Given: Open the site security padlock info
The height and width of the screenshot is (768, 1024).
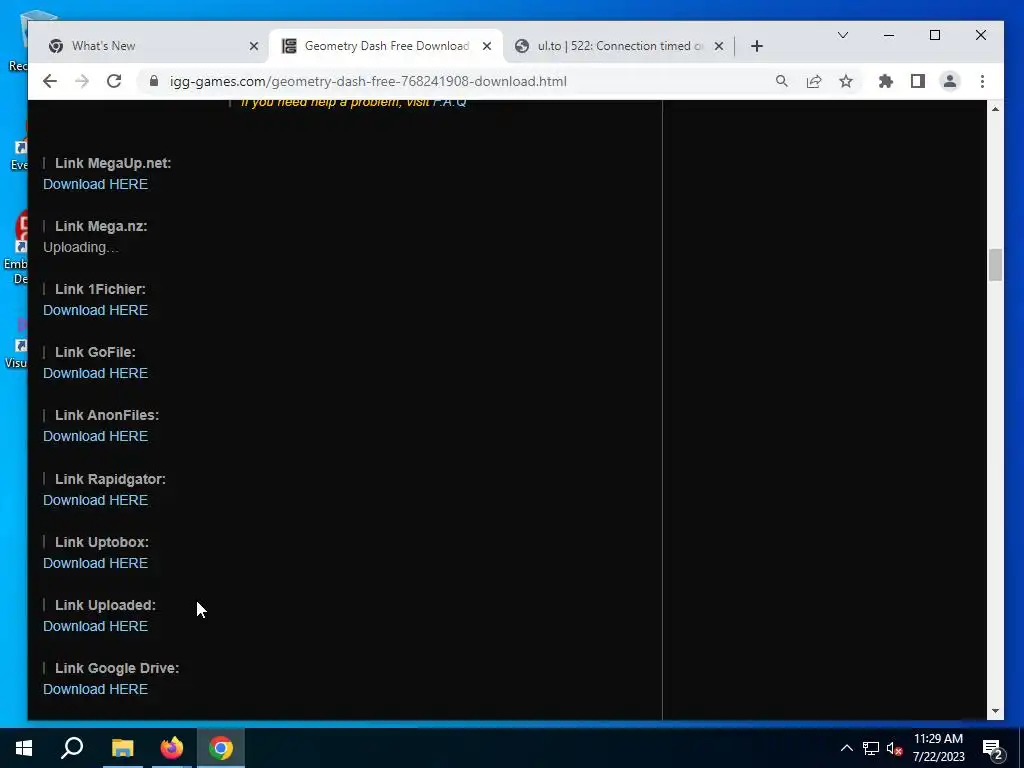Looking at the screenshot, I should 154,81.
